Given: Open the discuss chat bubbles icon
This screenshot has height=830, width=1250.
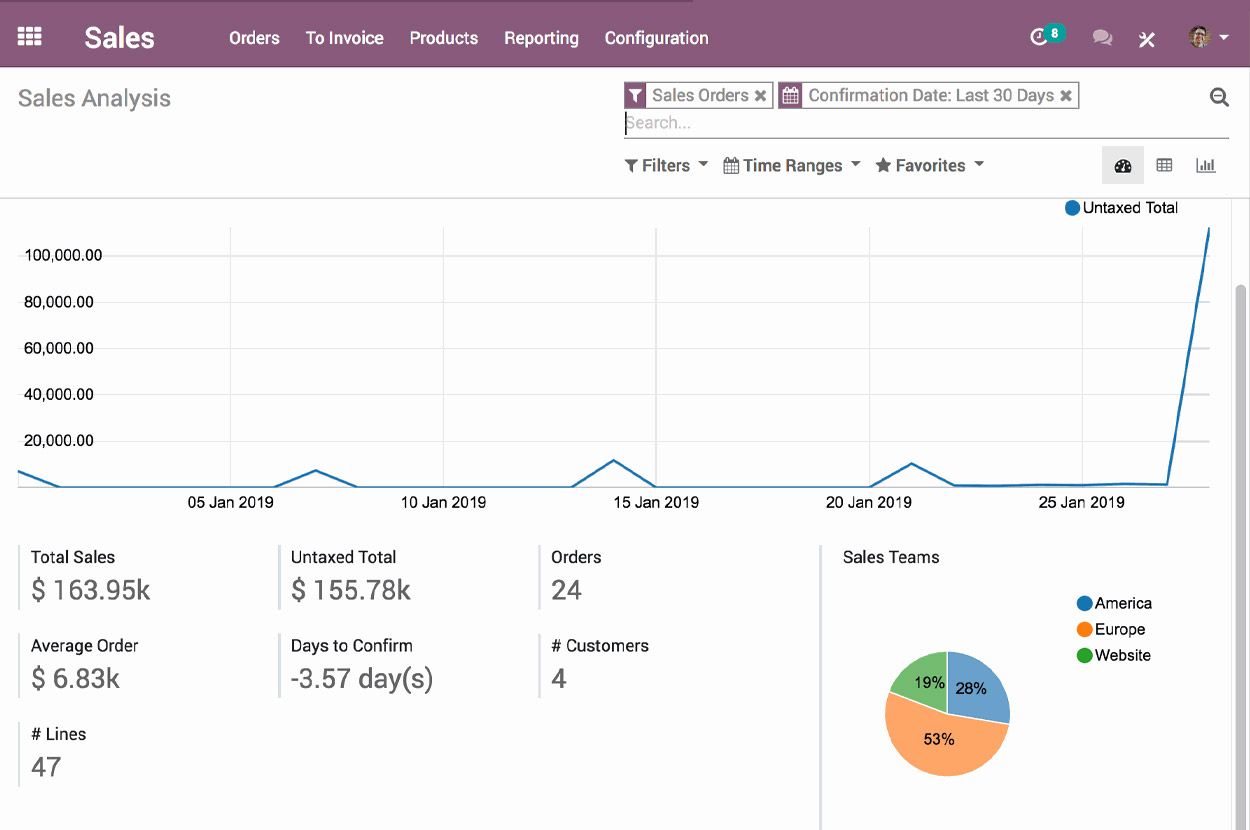Looking at the screenshot, I should click(x=1102, y=38).
